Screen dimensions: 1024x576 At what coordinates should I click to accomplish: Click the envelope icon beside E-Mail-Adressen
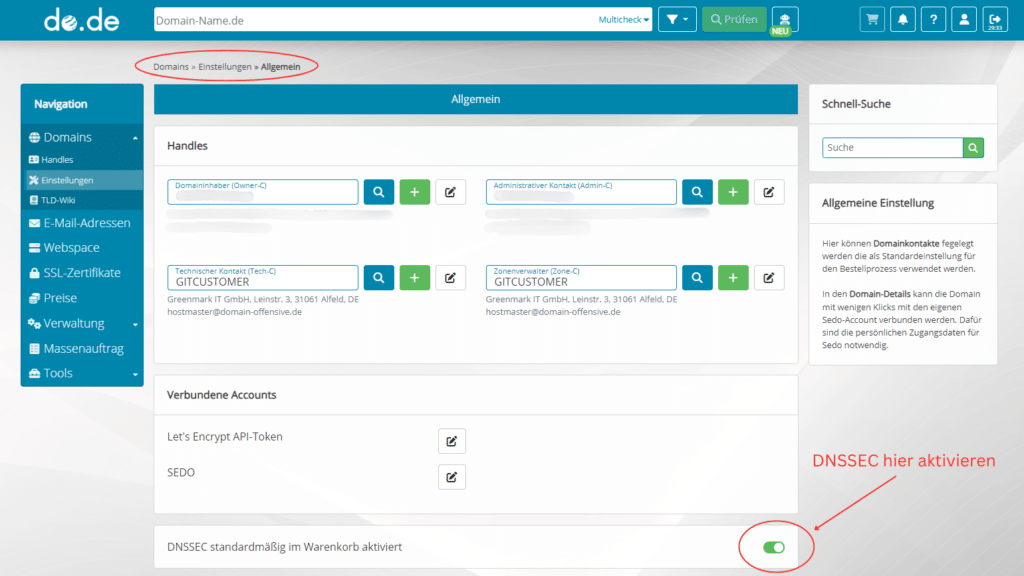[x=35, y=223]
